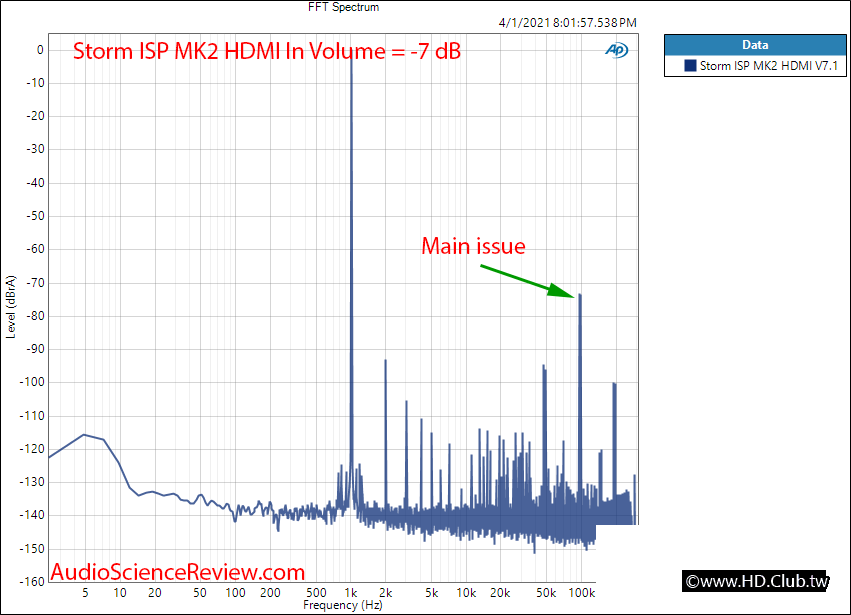Click the '20k' frequency axis tick label
The image size is (851, 615).
[500, 593]
